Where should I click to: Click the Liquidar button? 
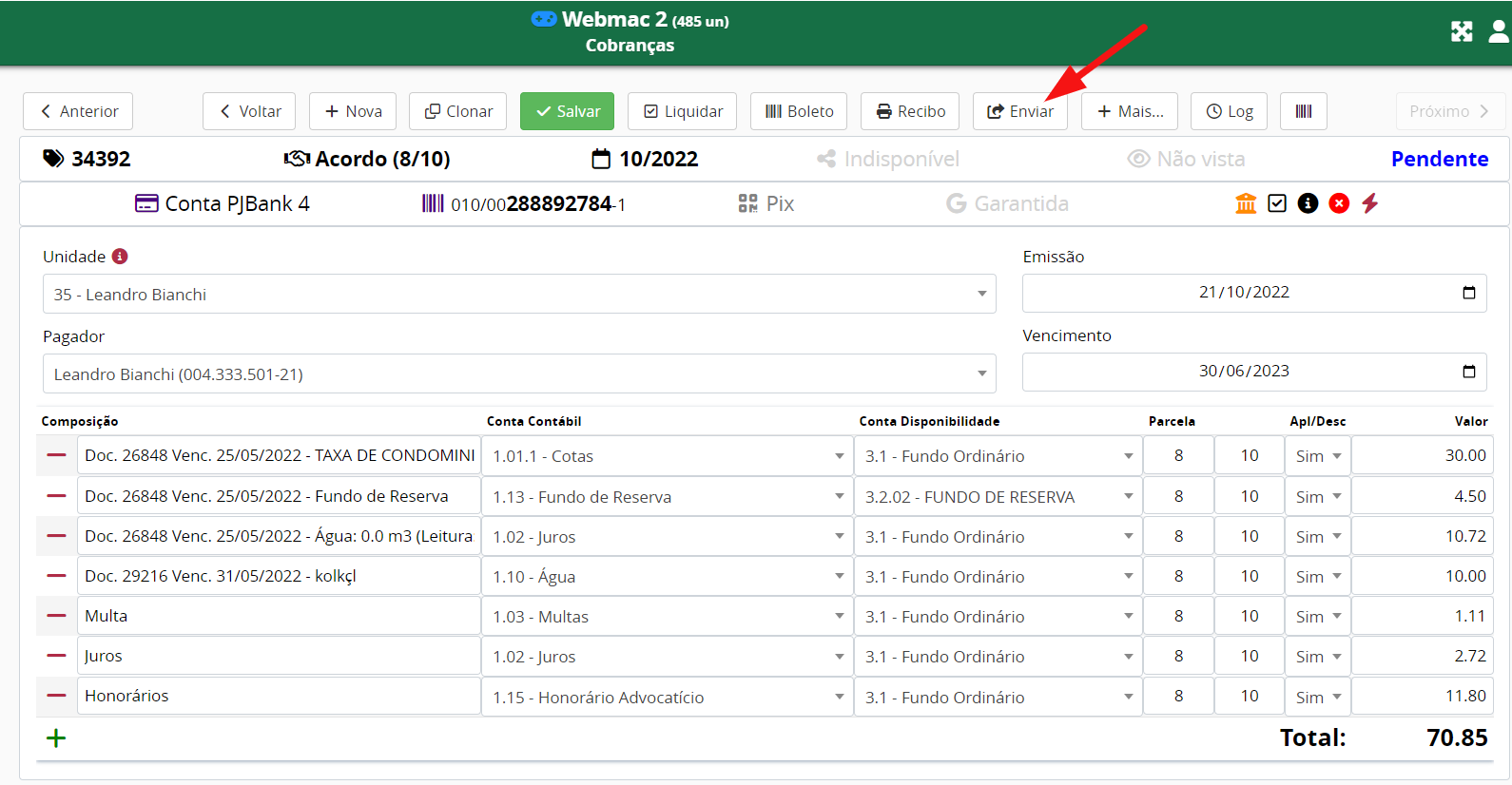tap(683, 111)
